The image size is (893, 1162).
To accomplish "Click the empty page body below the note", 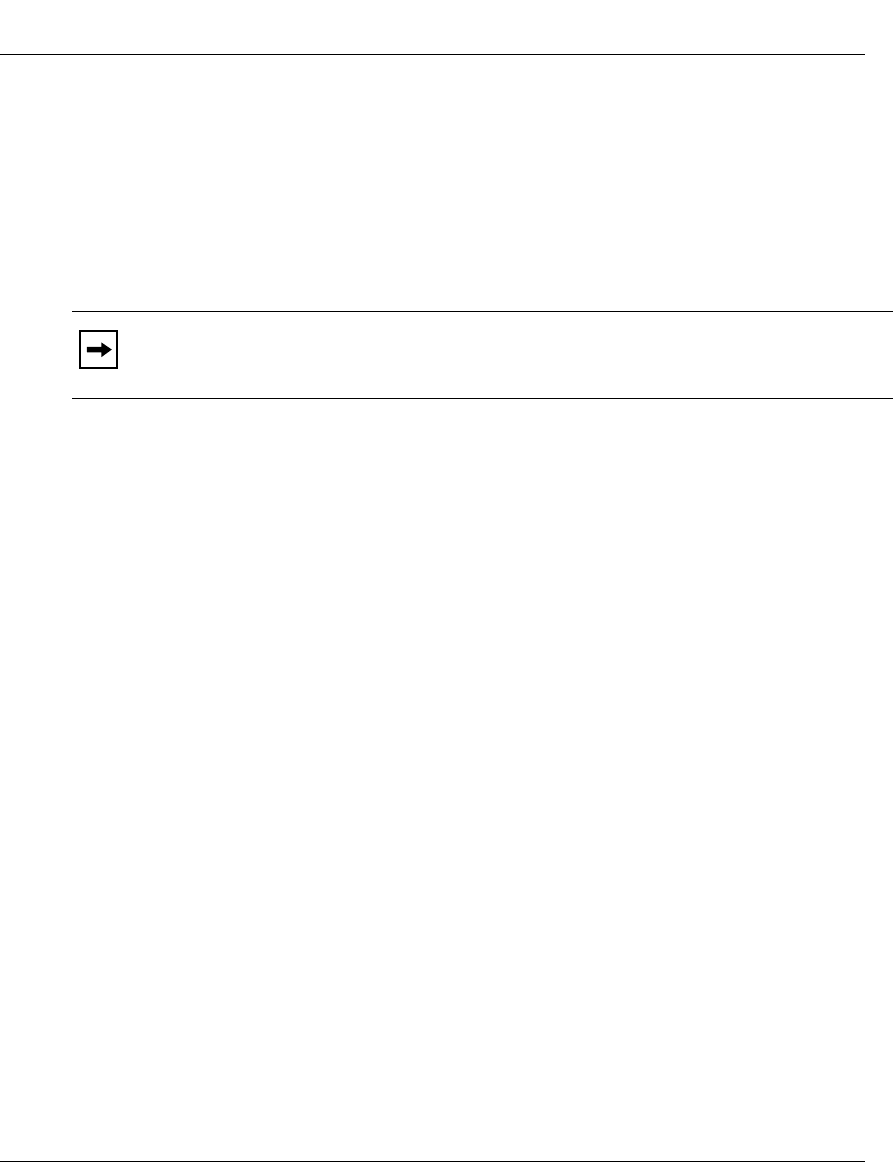I will (446, 778).
